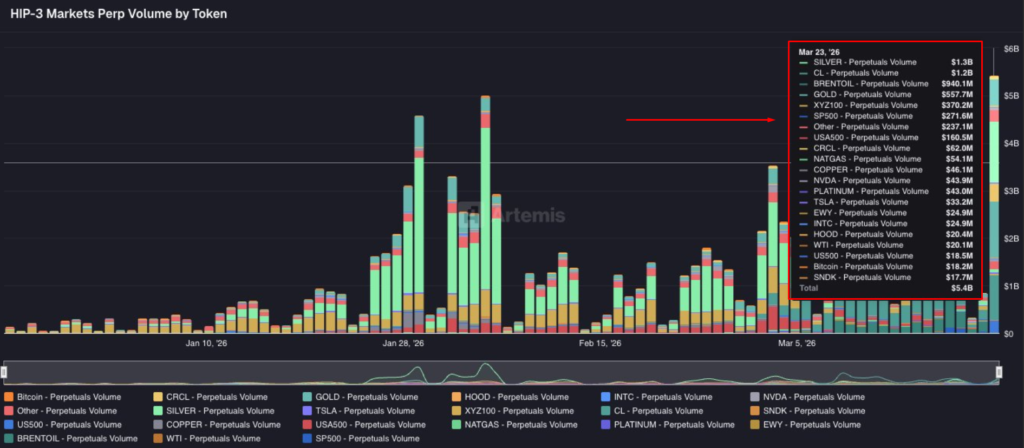Click the INTC legend color icon
The width and height of the screenshot is (1024, 448).
(605, 397)
